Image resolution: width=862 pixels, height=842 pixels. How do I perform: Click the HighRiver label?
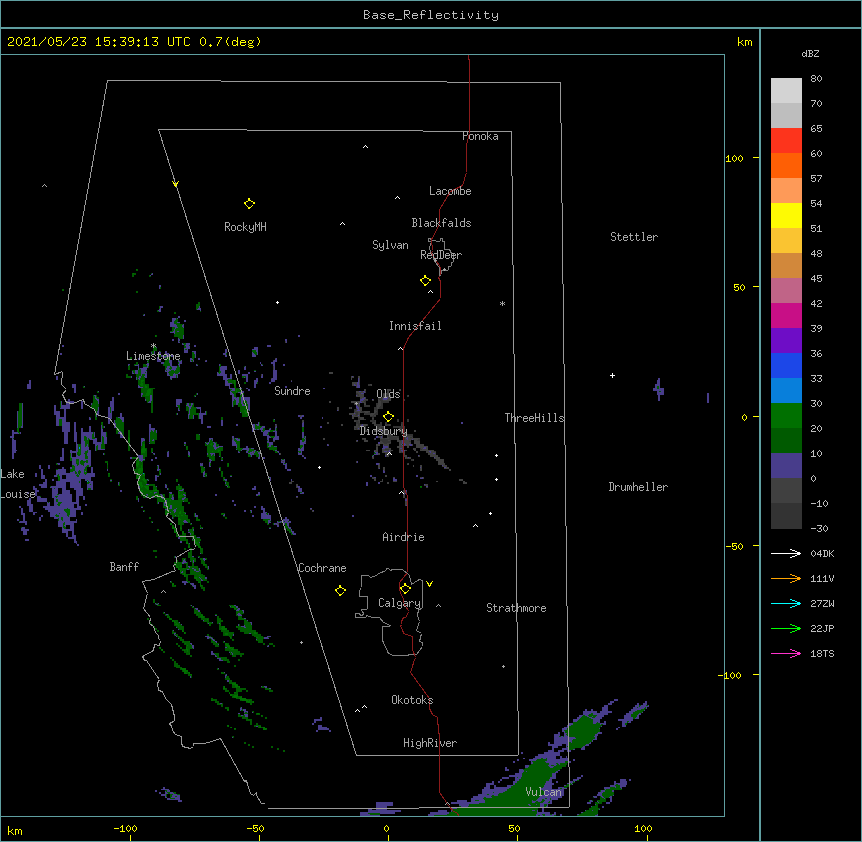click(x=430, y=743)
